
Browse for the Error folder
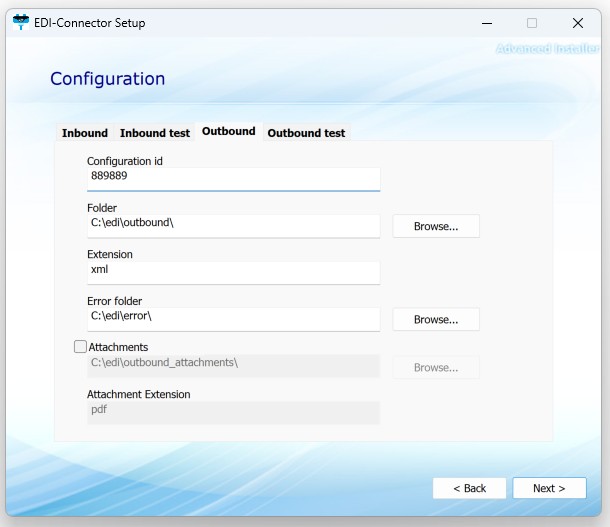pos(435,319)
